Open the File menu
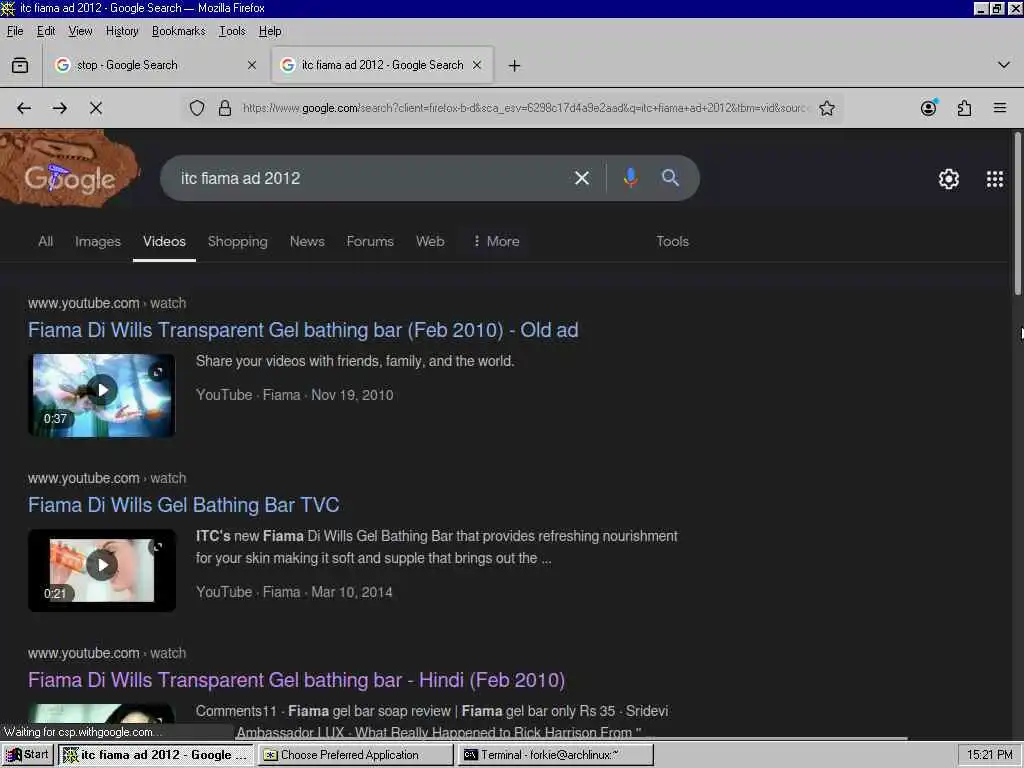This screenshot has width=1024, height=768. point(15,31)
